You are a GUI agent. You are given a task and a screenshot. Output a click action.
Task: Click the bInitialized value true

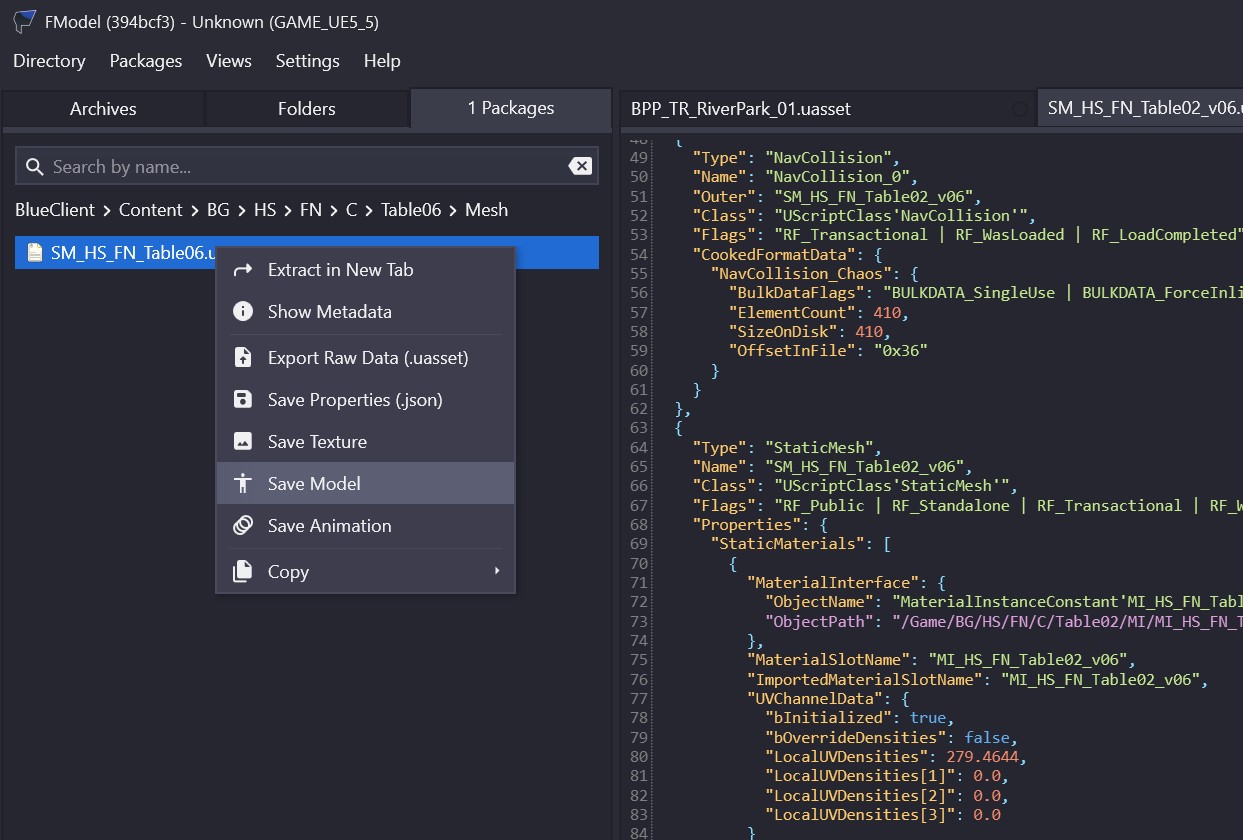927,718
